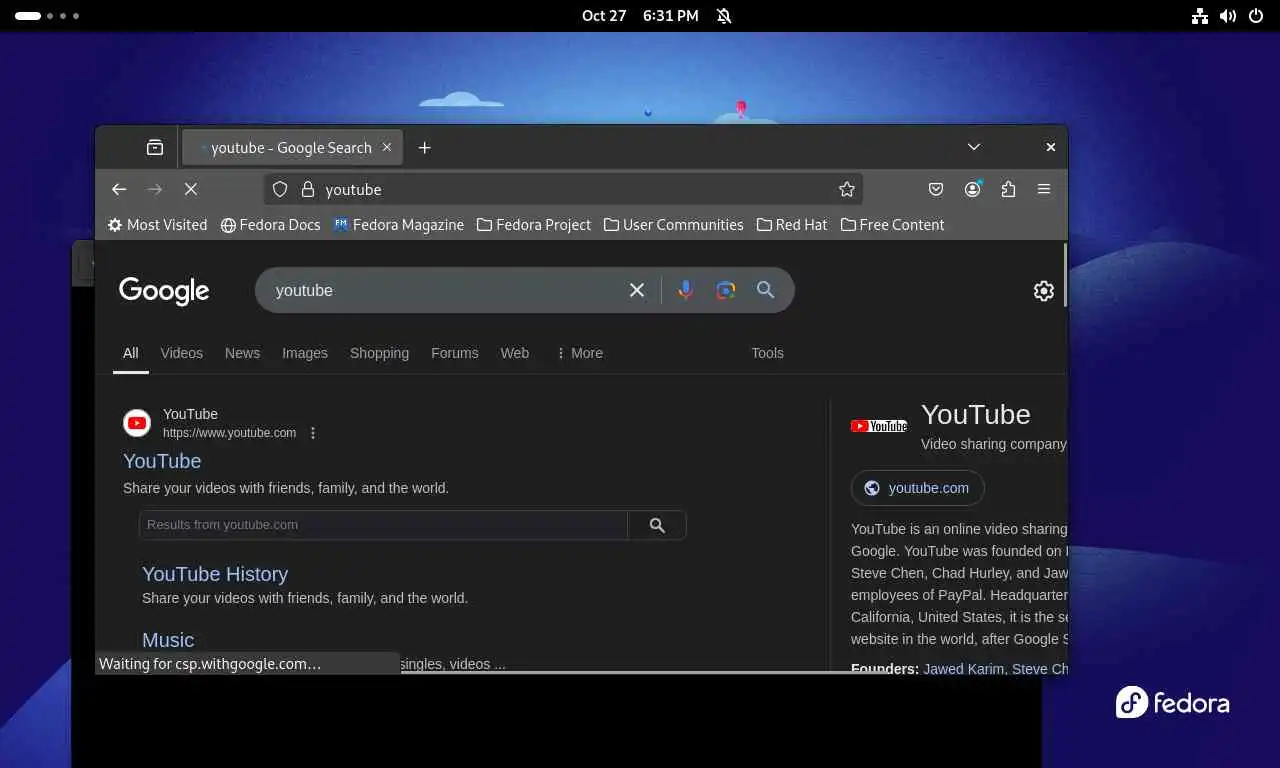
Task: Switch to the Web results tab
Action: click(x=515, y=353)
